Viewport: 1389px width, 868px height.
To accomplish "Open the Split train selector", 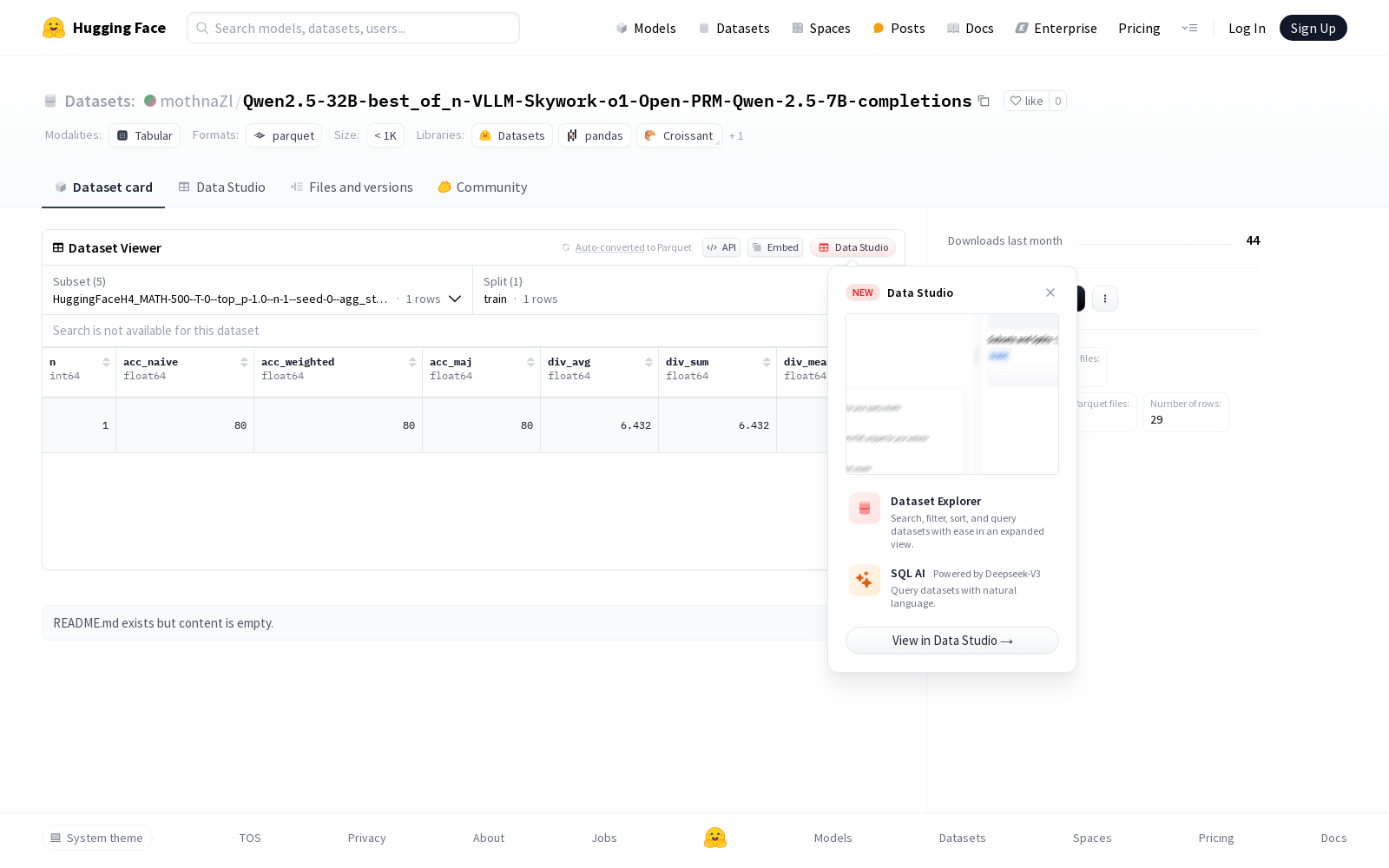I will [x=521, y=290].
